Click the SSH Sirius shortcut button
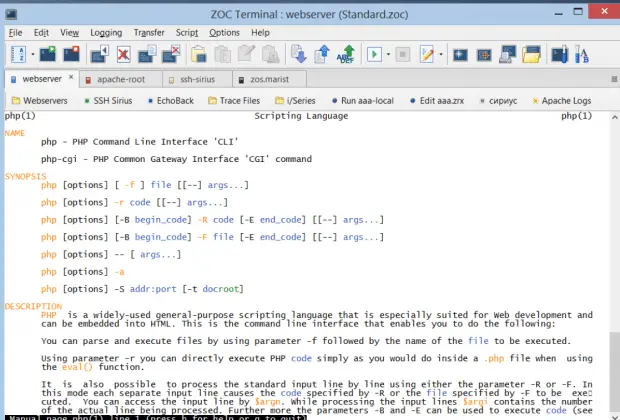Viewport: 620px width, 420px height. click(x=110, y=101)
